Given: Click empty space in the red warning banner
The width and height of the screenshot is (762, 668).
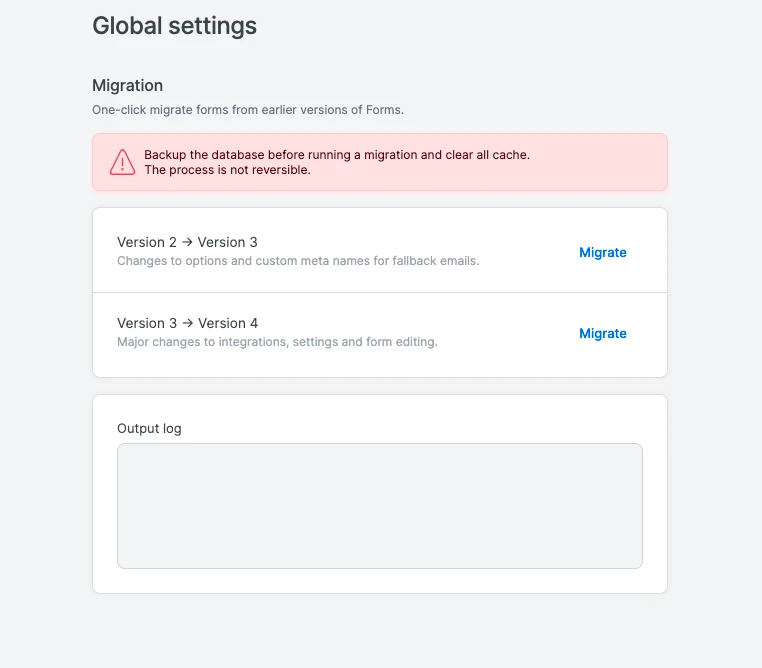Looking at the screenshot, I should point(600,162).
